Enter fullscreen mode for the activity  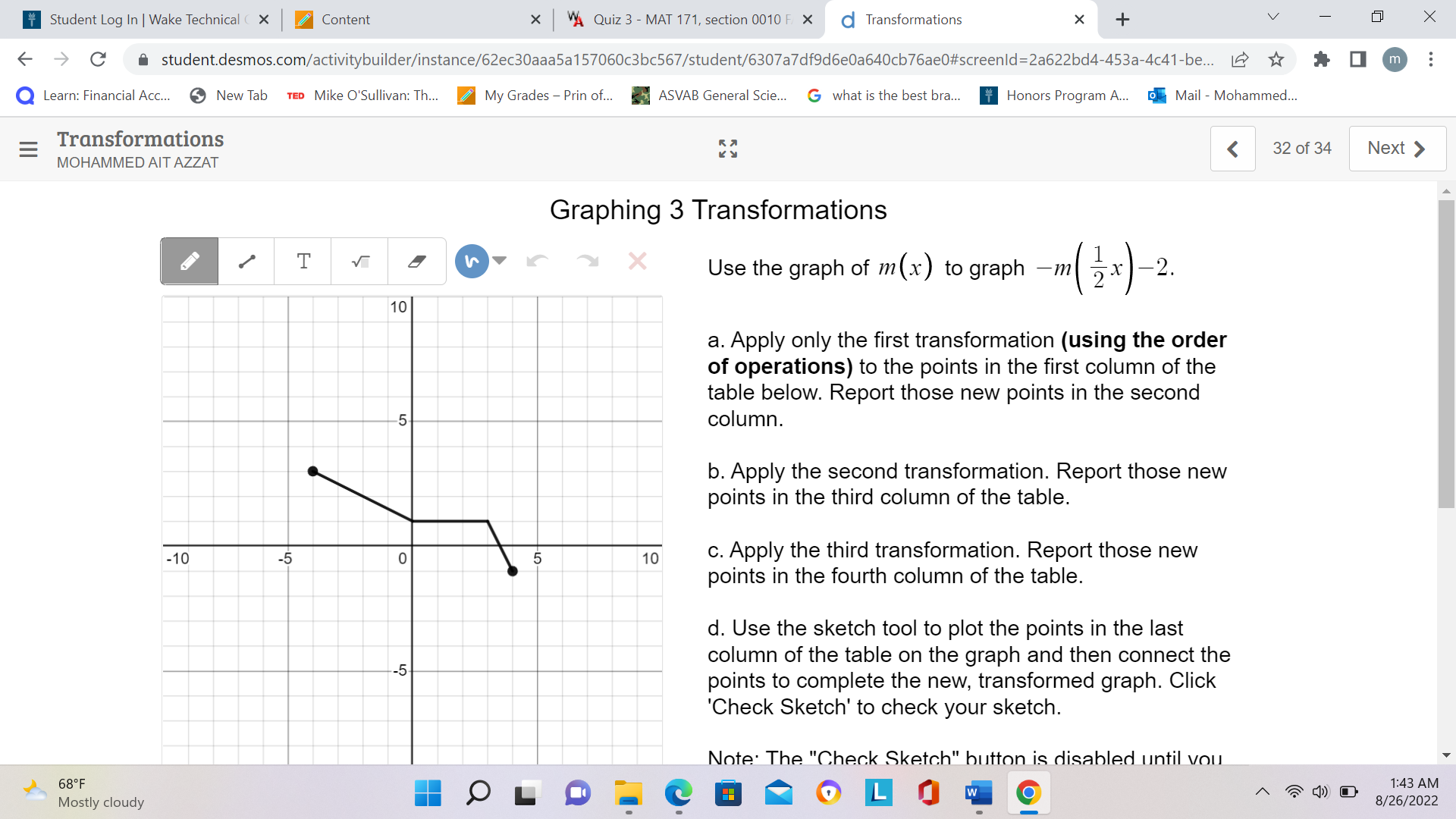[727, 149]
